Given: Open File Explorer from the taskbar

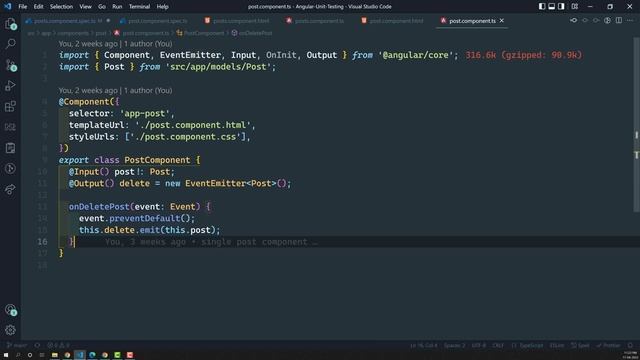Looking at the screenshot, I should tap(55, 355).
